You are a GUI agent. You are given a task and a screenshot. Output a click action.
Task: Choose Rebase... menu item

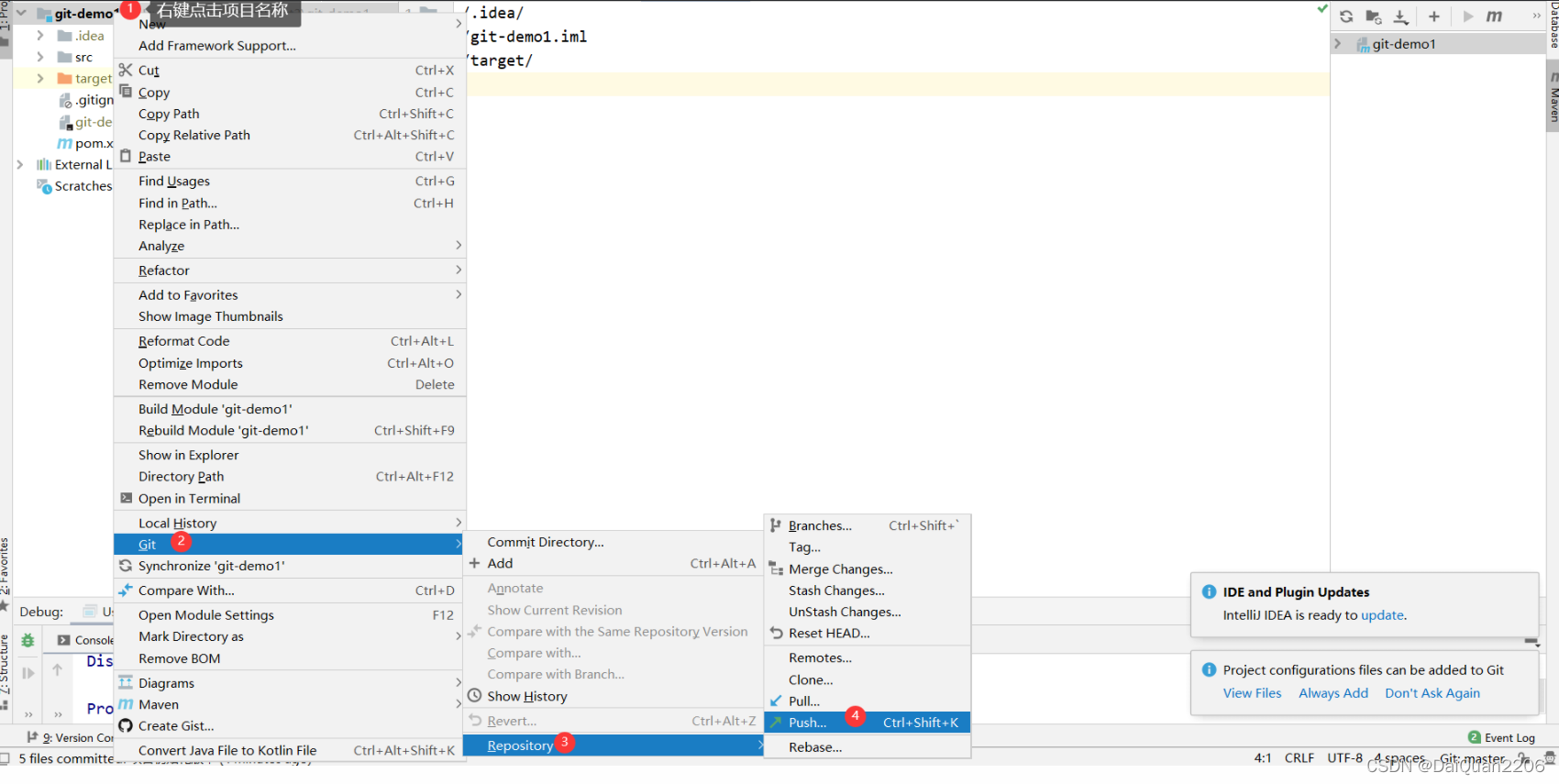(868, 747)
